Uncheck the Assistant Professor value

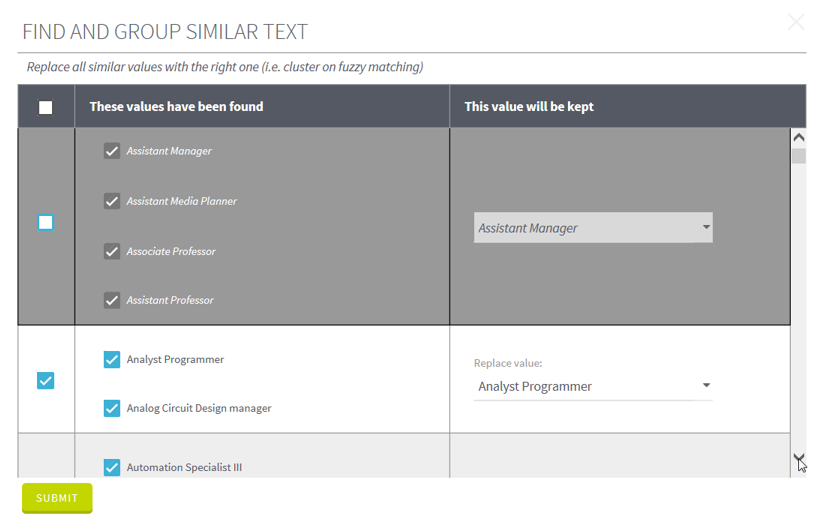(112, 300)
